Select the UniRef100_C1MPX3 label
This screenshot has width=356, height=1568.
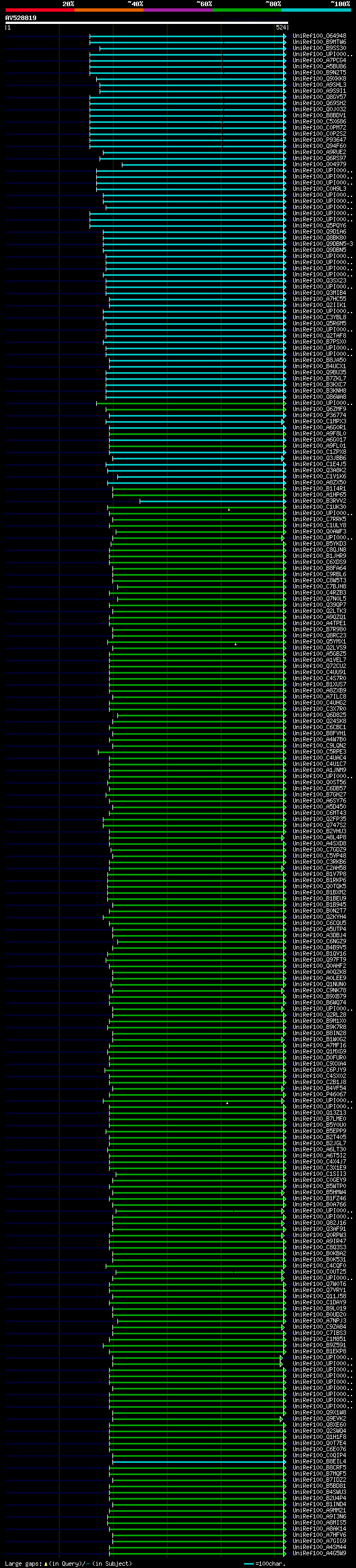click(x=319, y=421)
